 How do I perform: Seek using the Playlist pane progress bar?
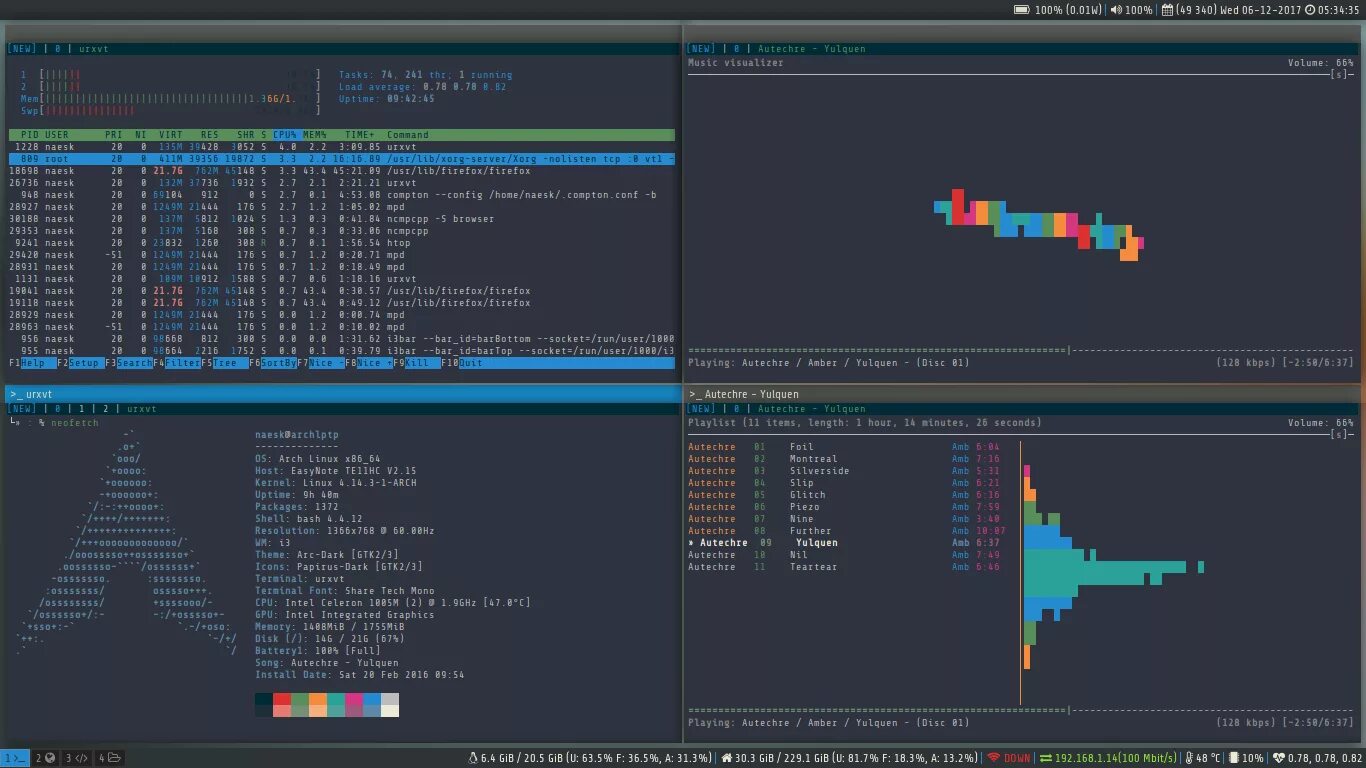click(x=1021, y=710)
